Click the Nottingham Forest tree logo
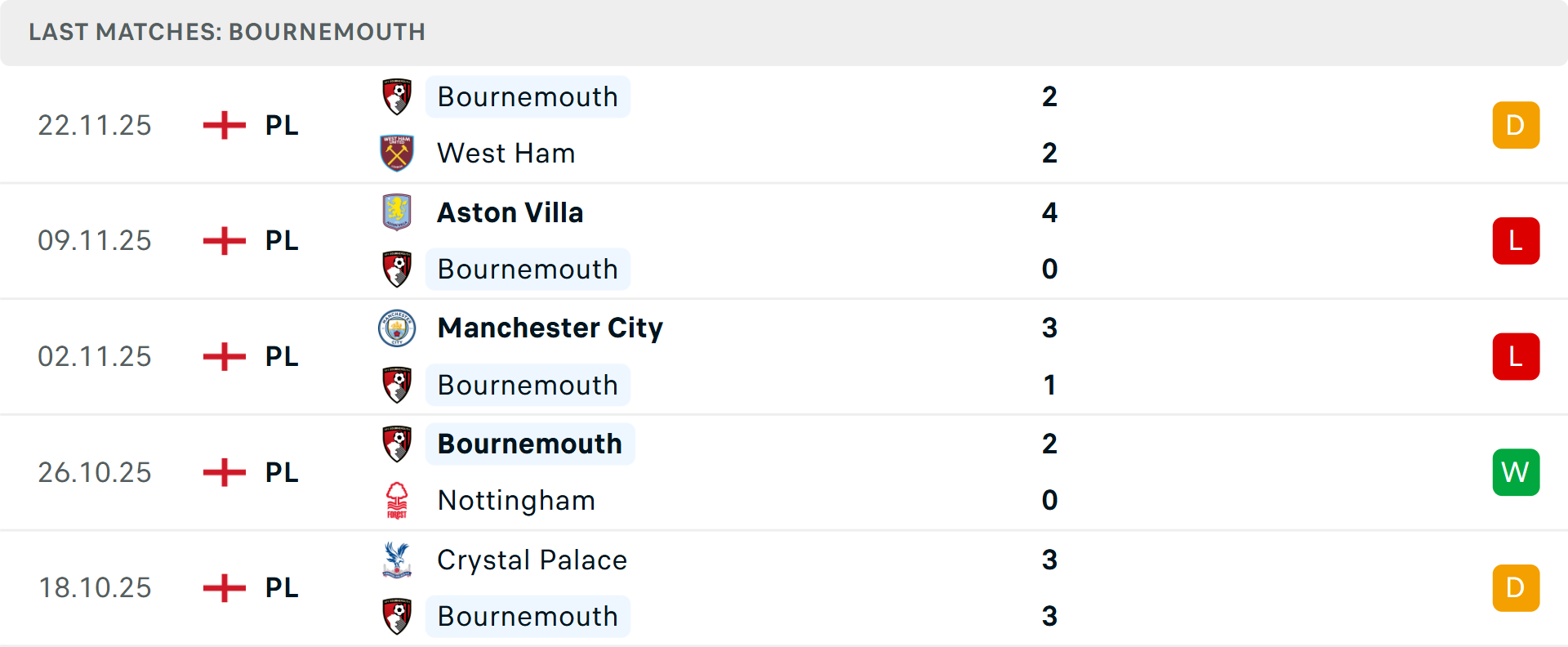The width and height of the screenshot is (1568, 647). [397, 500]
